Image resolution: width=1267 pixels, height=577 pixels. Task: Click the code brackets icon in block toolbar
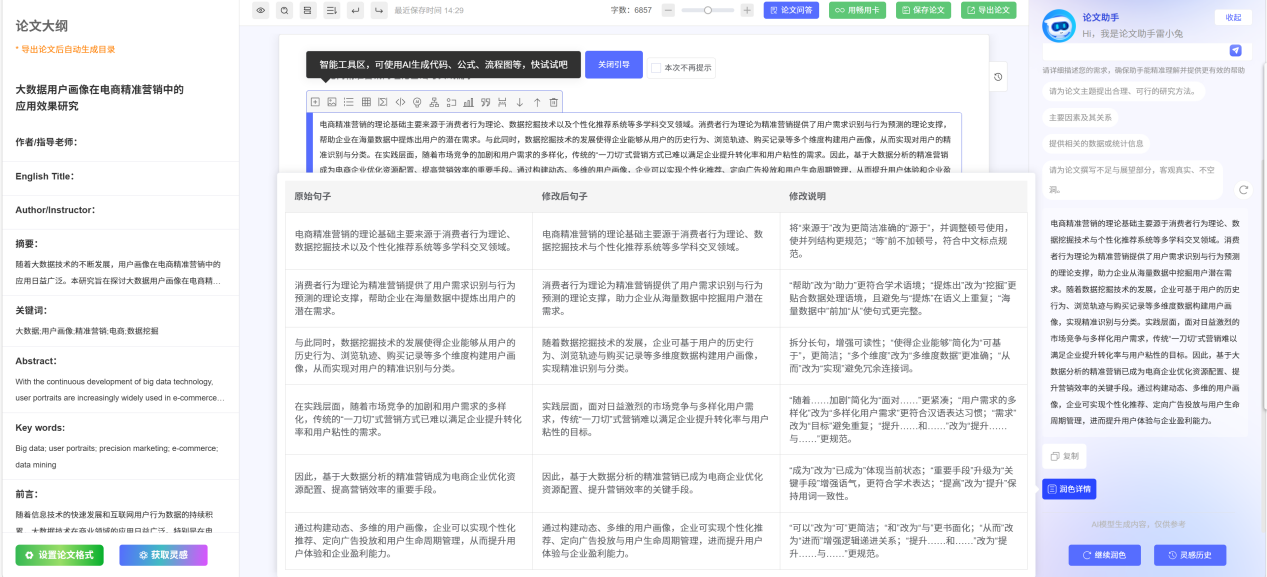click(x=400, y=102)
